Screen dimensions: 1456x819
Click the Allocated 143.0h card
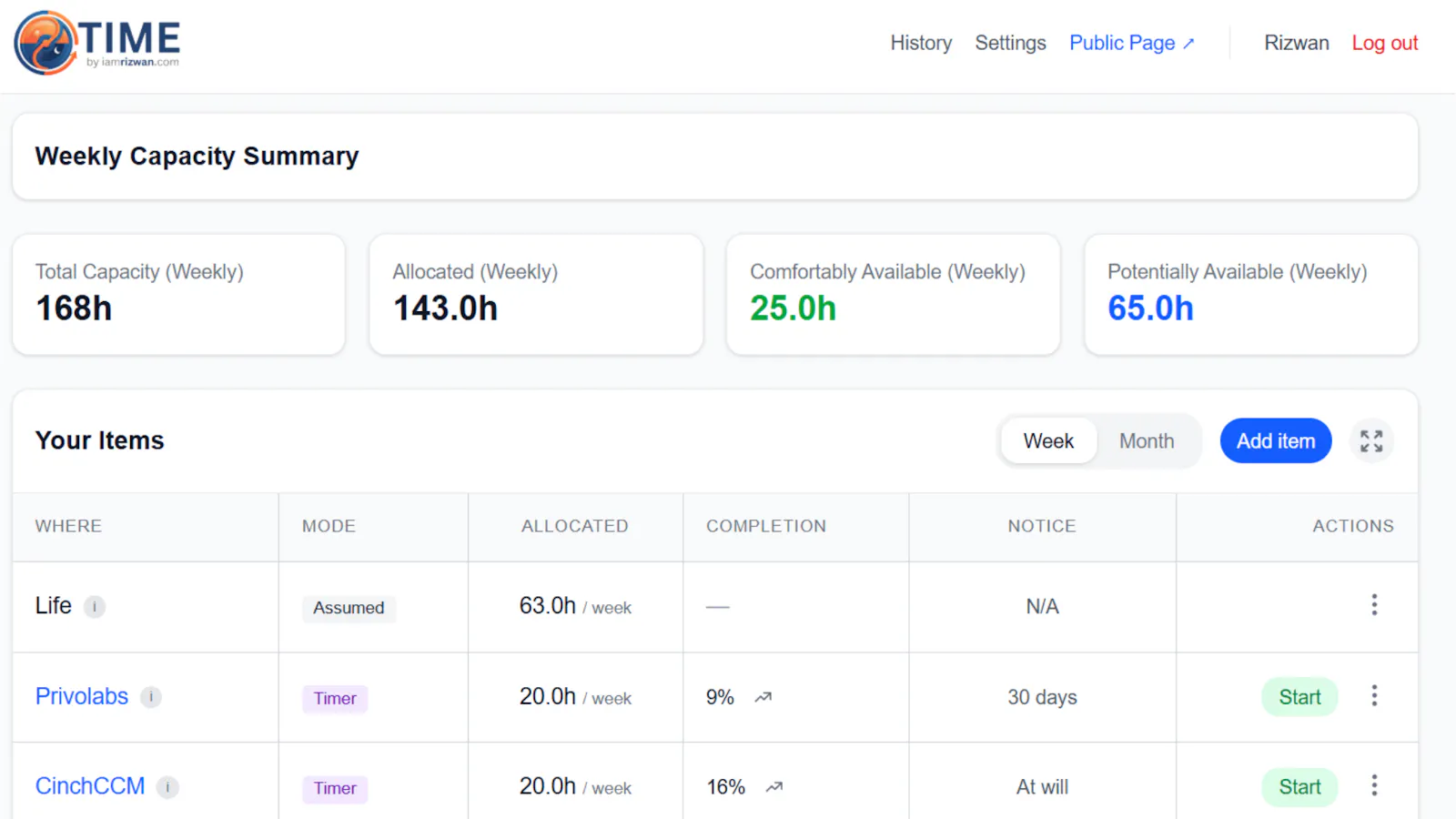536,295
